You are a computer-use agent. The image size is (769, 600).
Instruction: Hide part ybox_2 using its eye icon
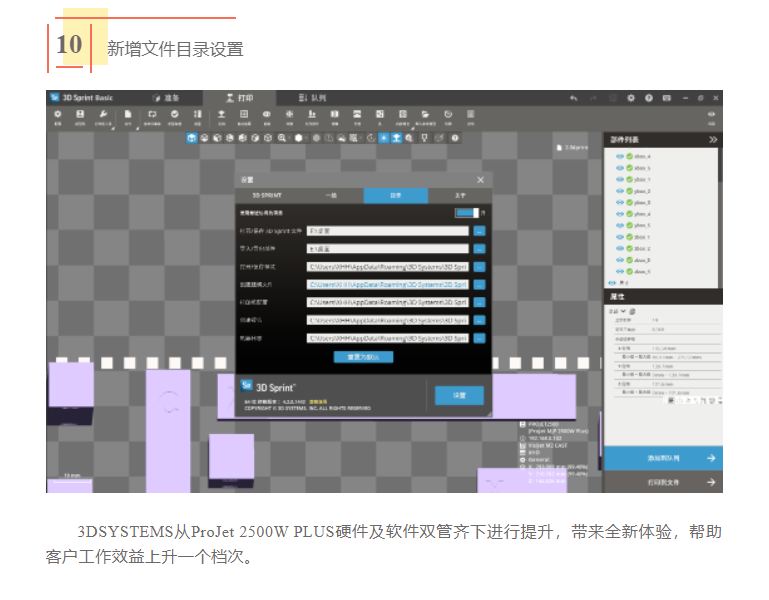(620, 191)
